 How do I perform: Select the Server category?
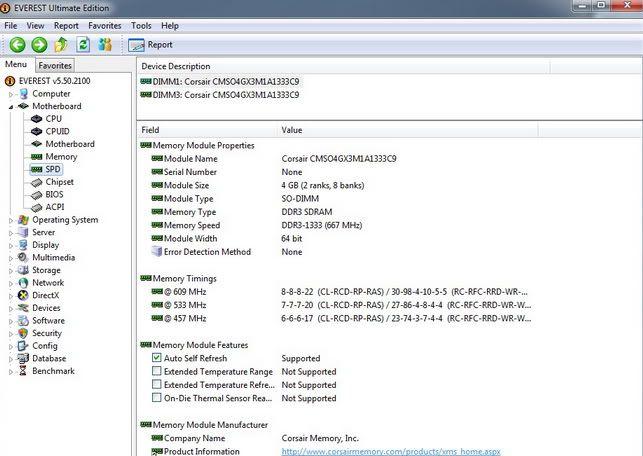[x=43, y=232]
